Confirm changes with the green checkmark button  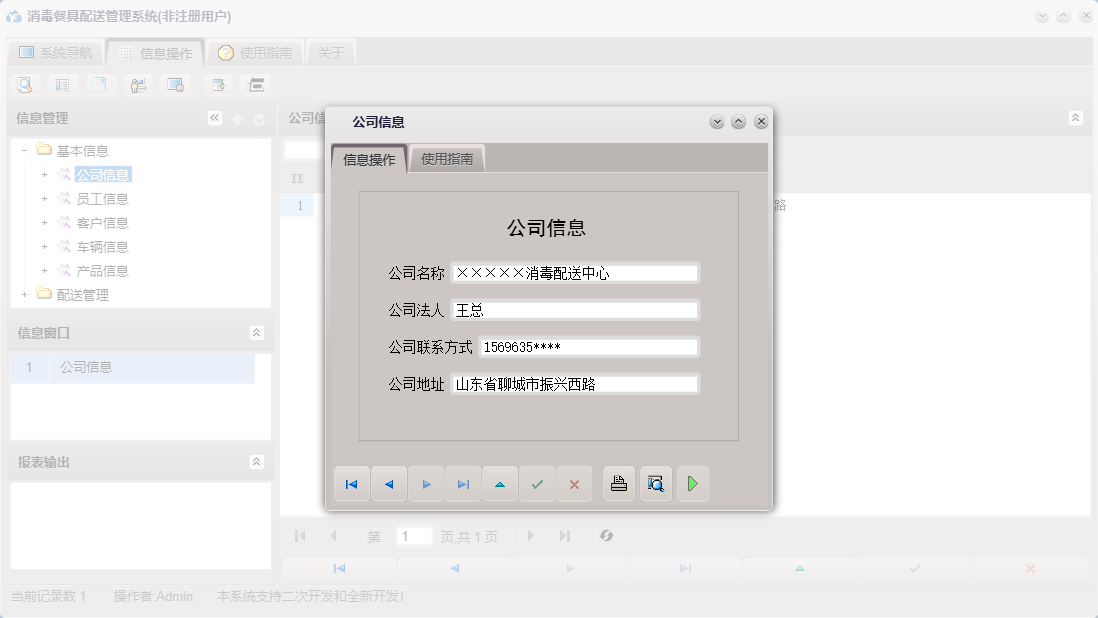click(x=537, y=483)
